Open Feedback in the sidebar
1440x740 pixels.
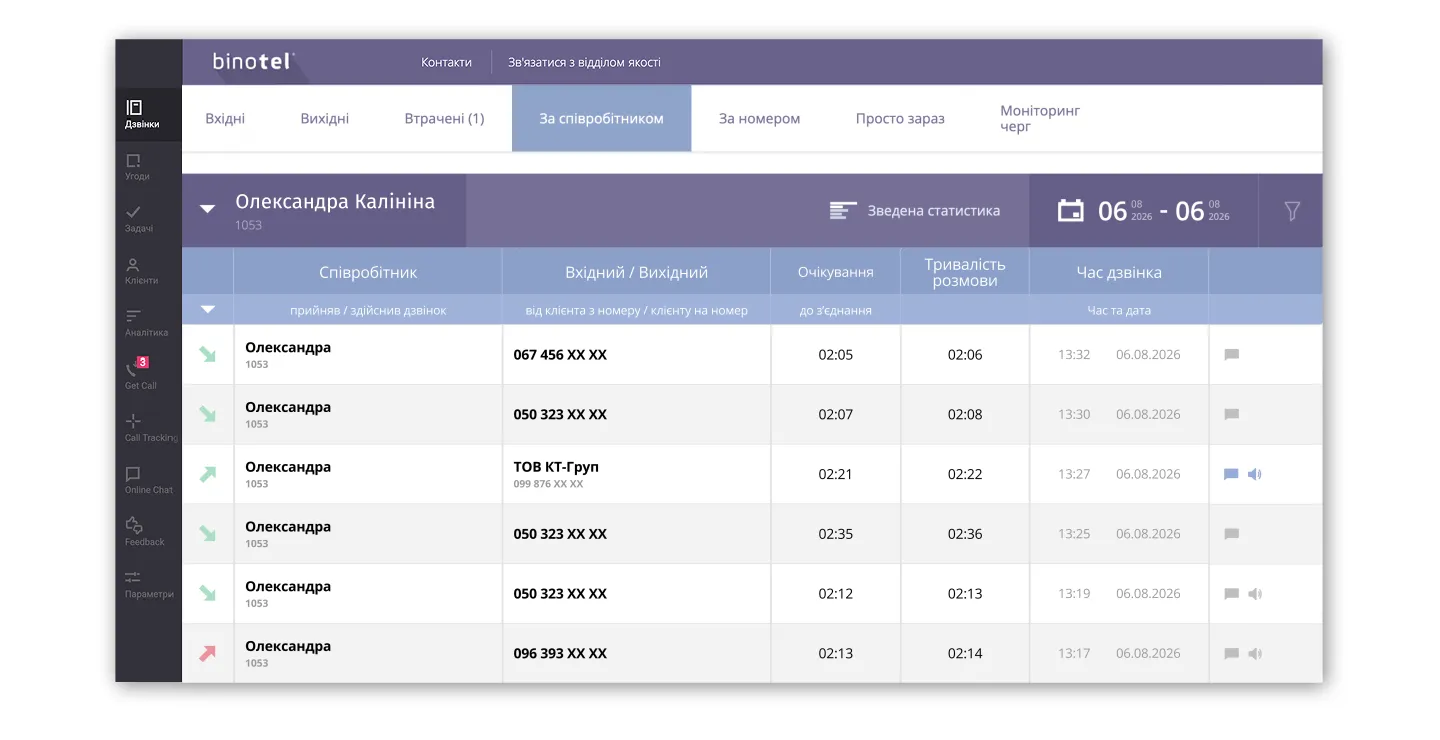(144, 531)
